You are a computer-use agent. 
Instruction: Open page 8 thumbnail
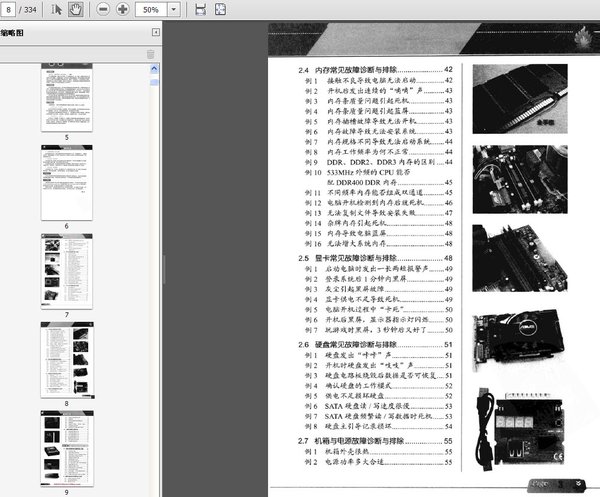67,360
